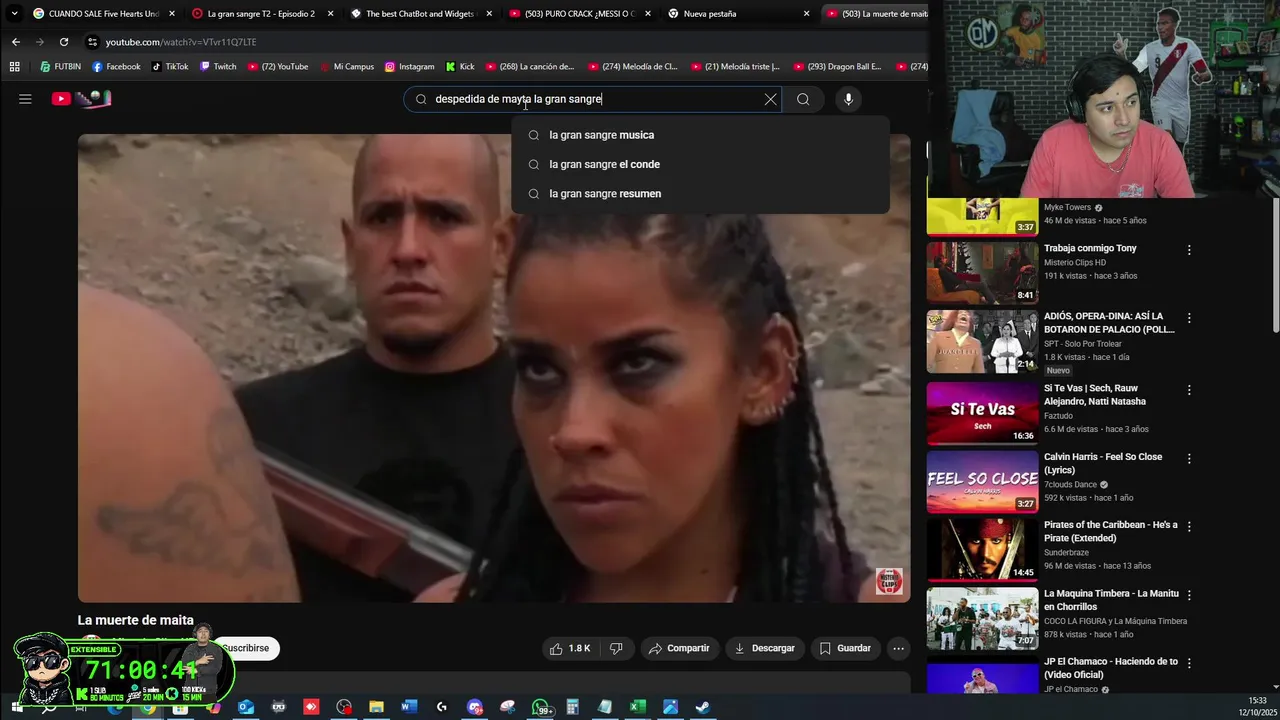Click the page vertical scrollbar
This screenshot has height=720, width=1280.
(1274, 265)
